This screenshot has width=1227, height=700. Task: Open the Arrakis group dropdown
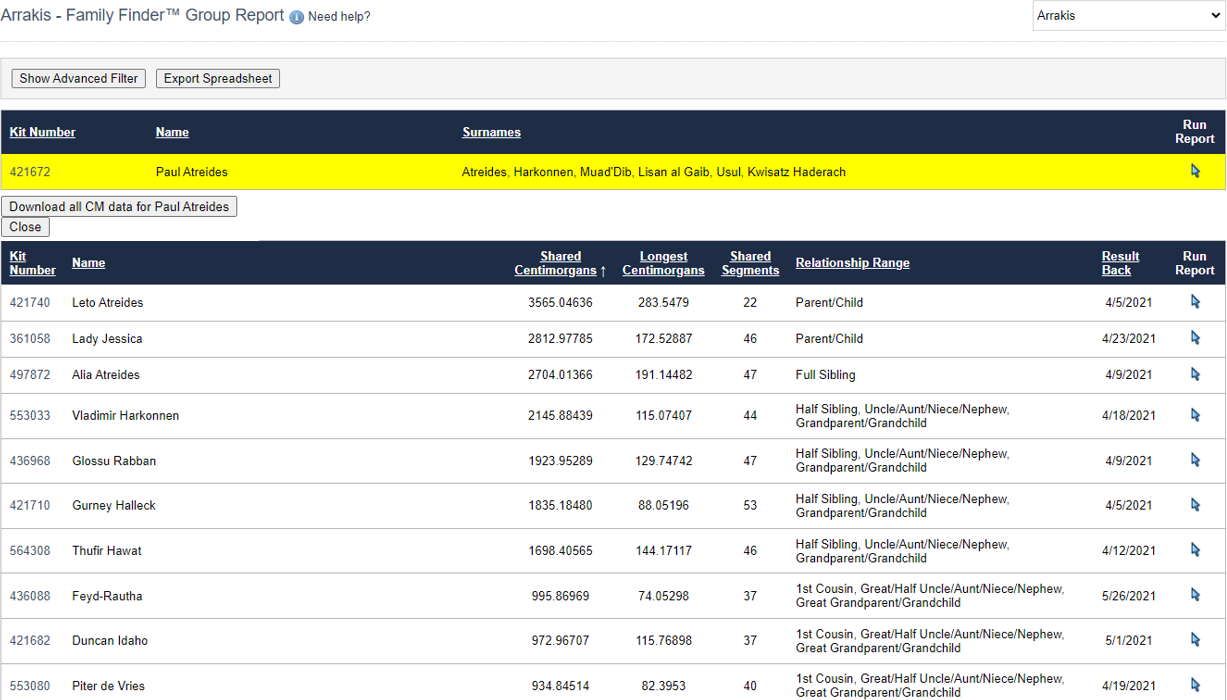click(1127, 16)
